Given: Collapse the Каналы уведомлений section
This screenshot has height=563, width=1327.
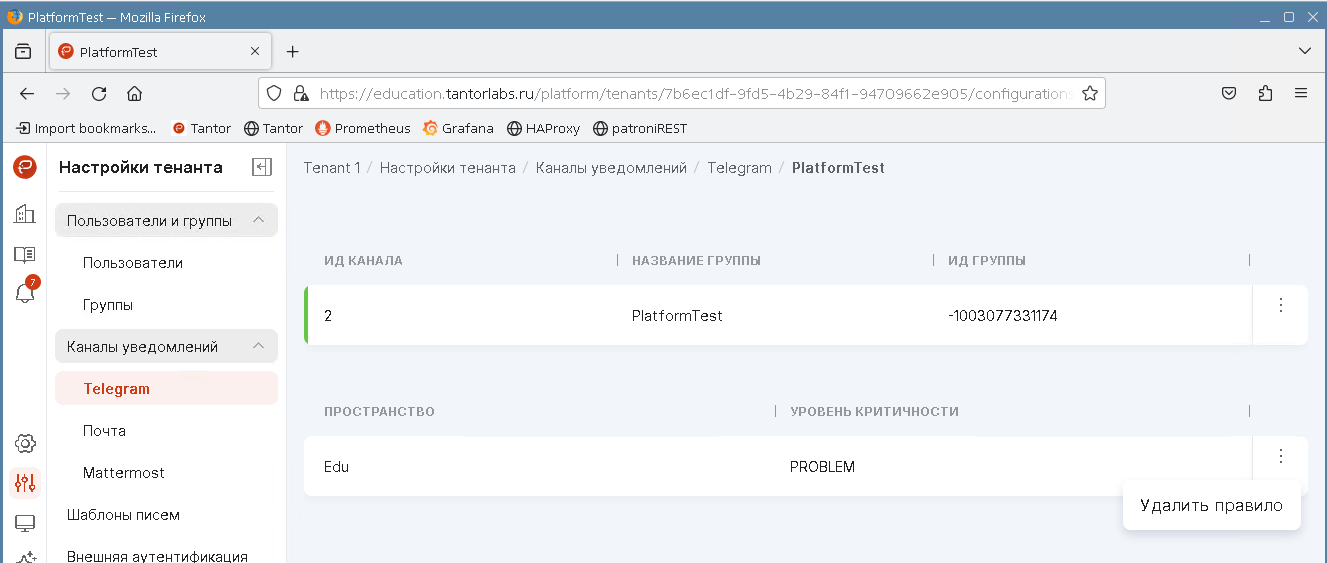Looking at the screenshot, I should coord(258,346).
